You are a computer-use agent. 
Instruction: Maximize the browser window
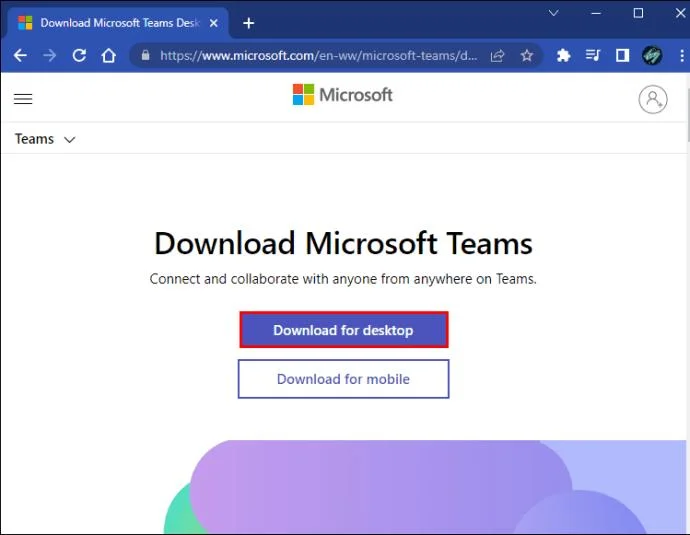638,13
